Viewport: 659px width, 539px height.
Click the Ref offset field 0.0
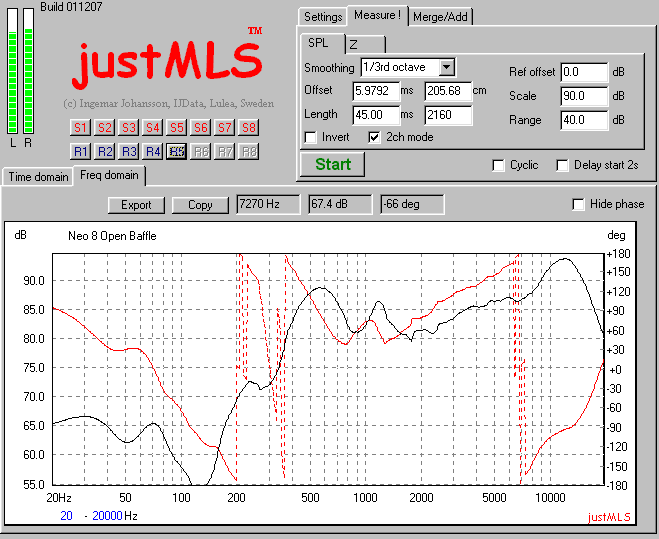click(x=584, y=72)
